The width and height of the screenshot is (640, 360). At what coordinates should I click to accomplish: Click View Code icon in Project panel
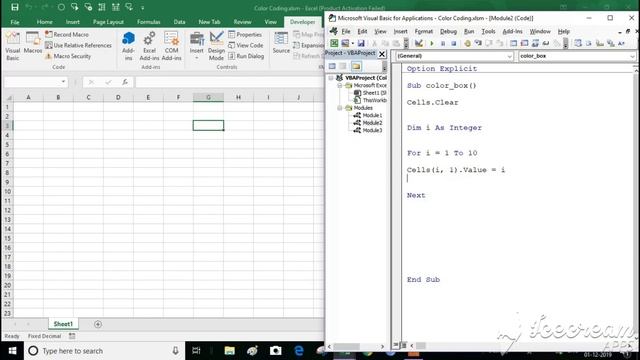(332, 66)
